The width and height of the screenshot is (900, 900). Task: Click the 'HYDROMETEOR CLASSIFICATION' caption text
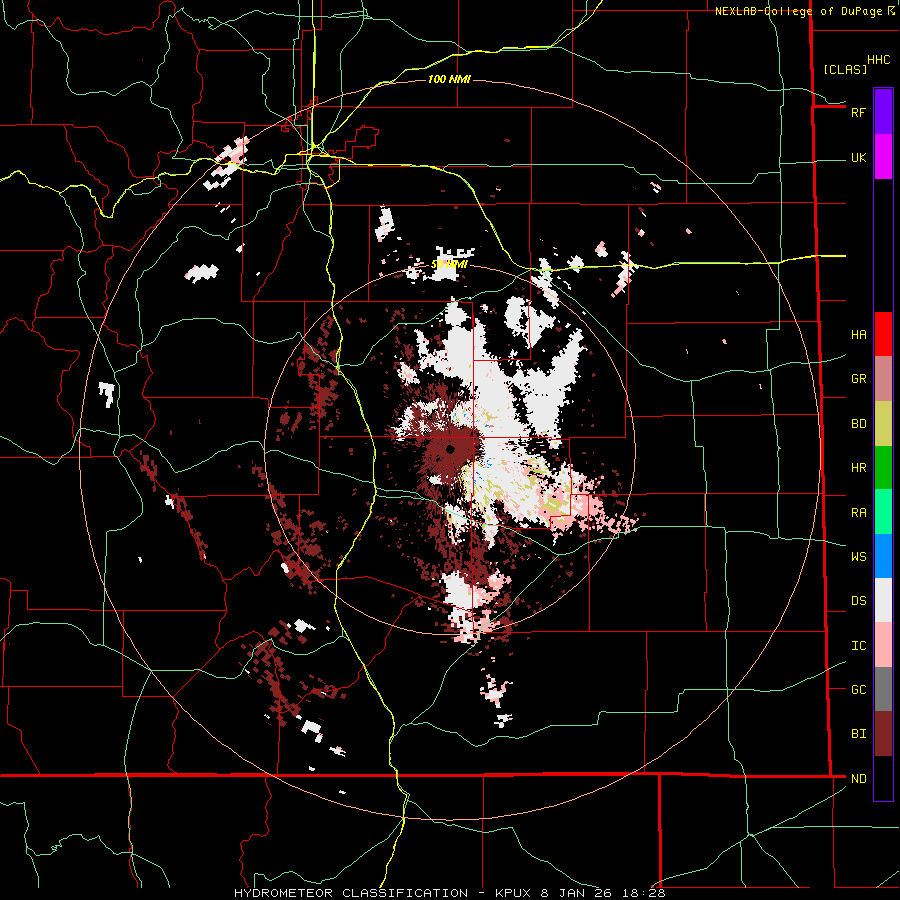(x=351, y=893)
